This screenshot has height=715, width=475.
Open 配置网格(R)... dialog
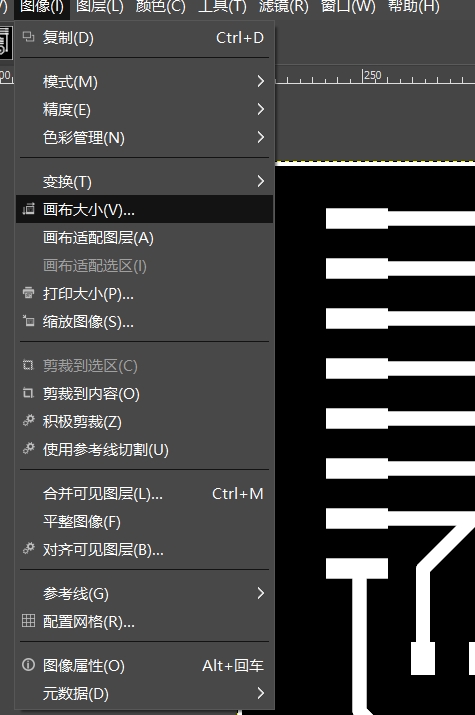pyautogui.click(x=144, y=622)
